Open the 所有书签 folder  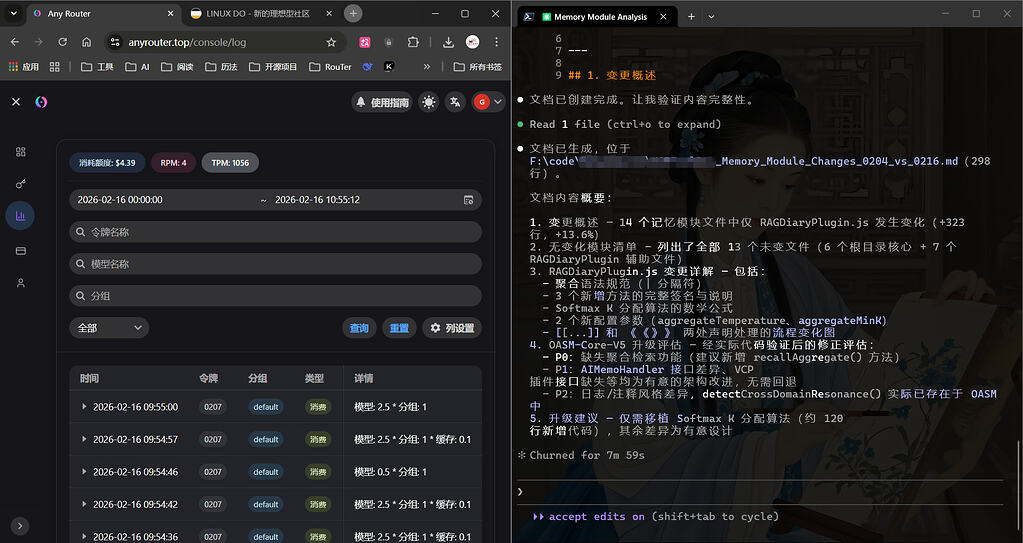pyautogui.click(x=478, y=67)
